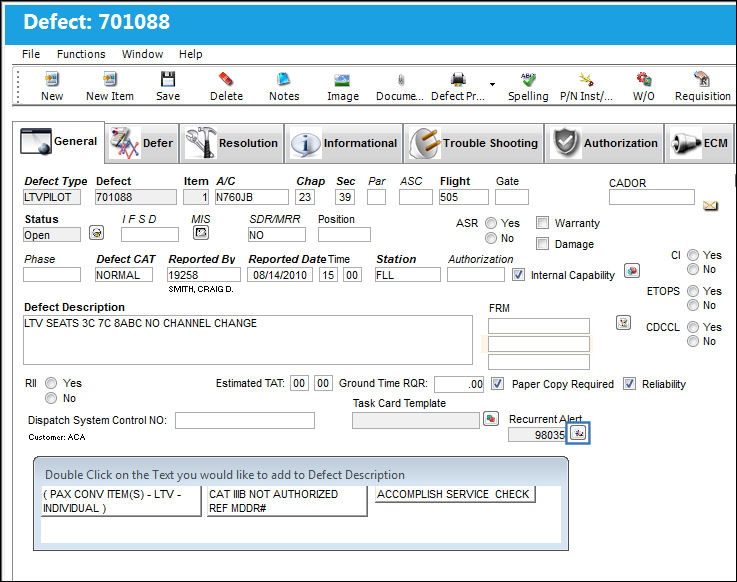Click the CADOR envelope icon
This screenshot has height=582, width=737.
click(x=710, y=205)
